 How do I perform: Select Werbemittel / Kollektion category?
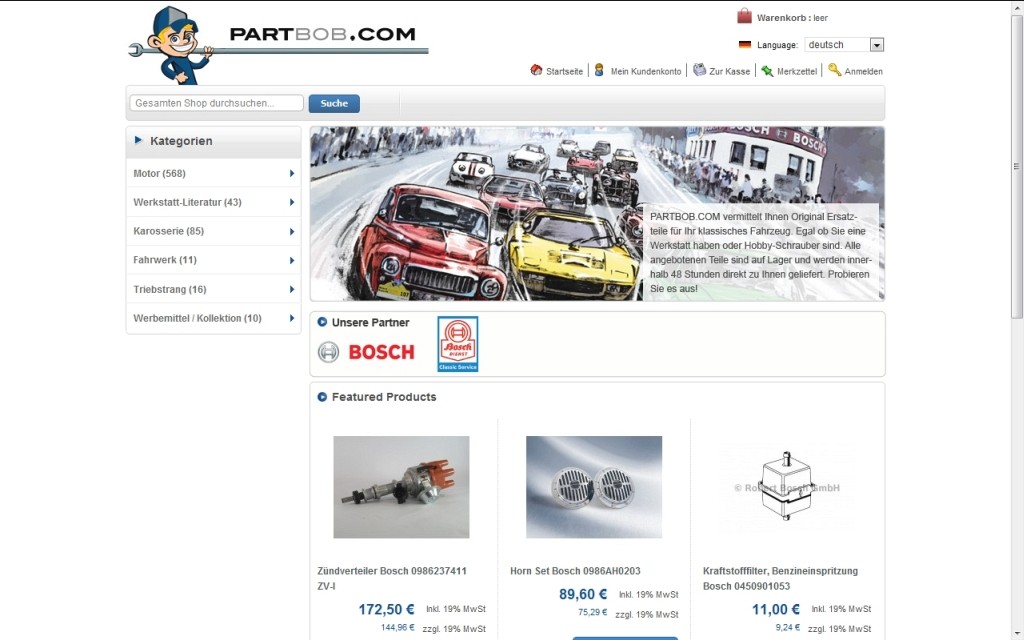tap(197, 319)
